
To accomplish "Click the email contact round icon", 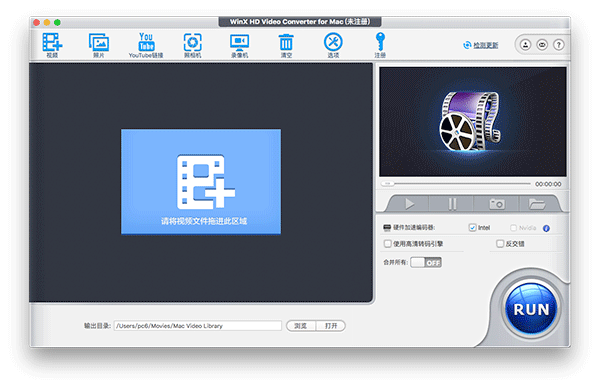I will (542, 45).
